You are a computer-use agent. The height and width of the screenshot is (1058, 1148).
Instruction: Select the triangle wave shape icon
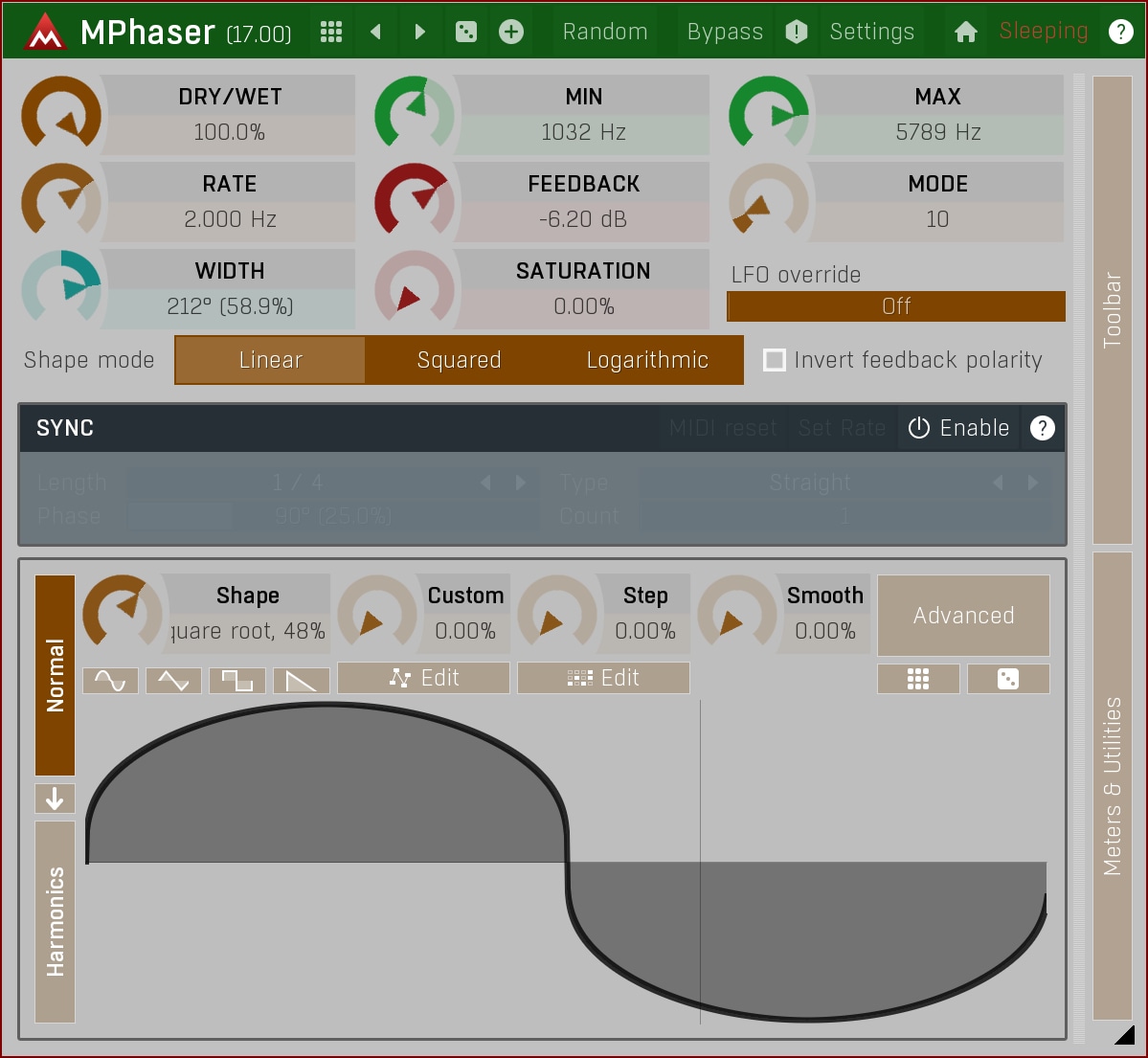(173, 681)
